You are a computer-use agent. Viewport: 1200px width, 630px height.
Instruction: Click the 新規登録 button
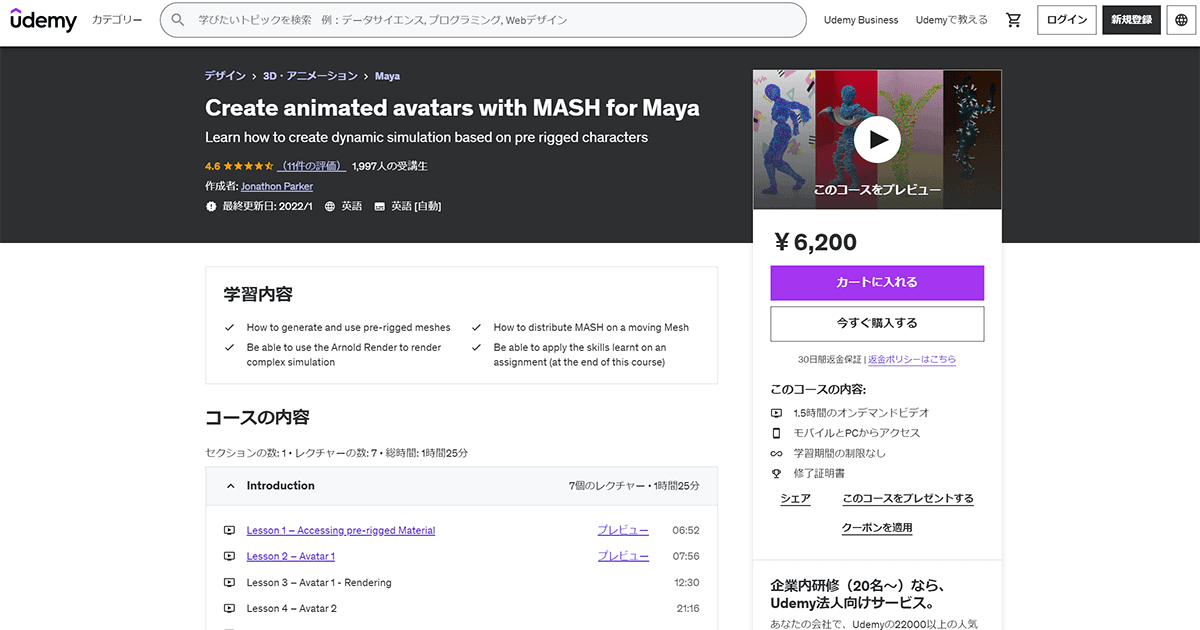(x=1131, y=20)
